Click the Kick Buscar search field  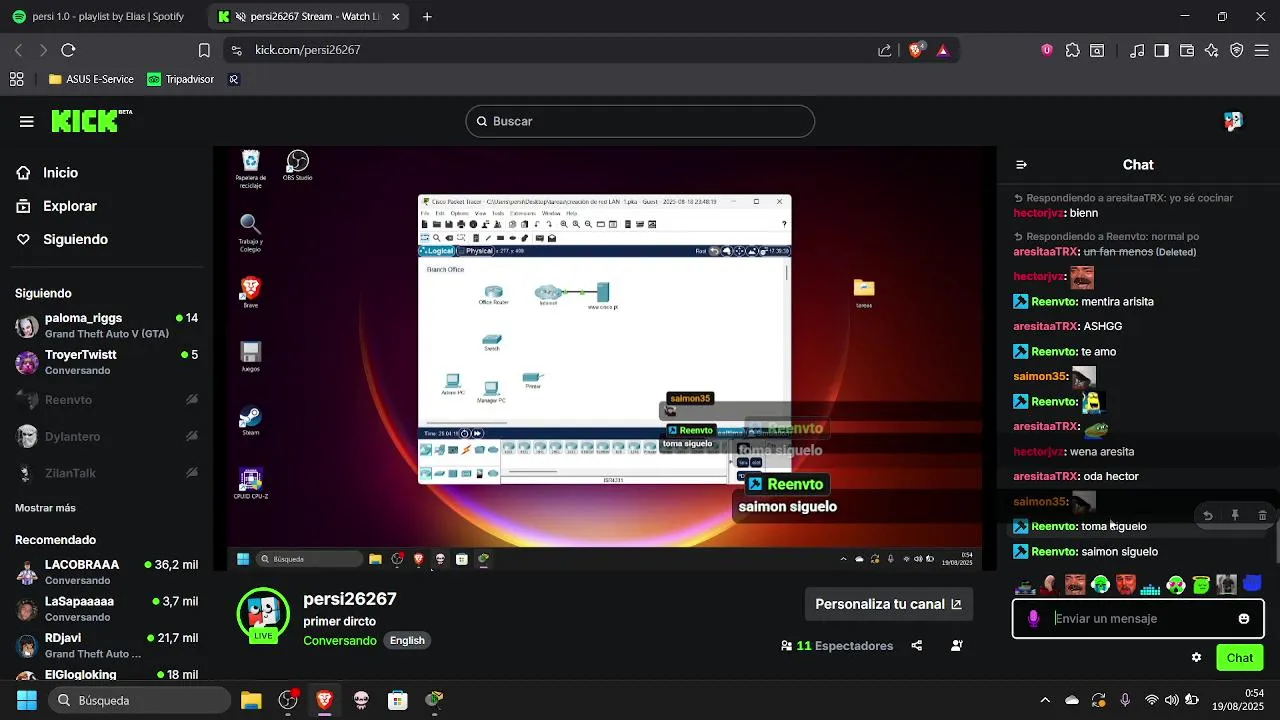pyautogui.click(x=640, y=121)
